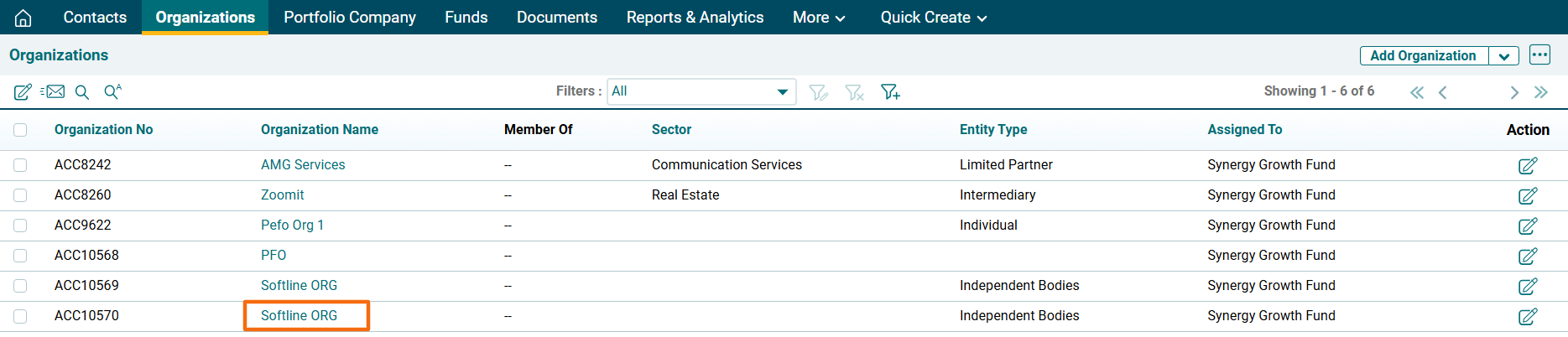The image size is (1568, 337).
Task: Open the Reports & Analytics tab
Action: [695, 18]
